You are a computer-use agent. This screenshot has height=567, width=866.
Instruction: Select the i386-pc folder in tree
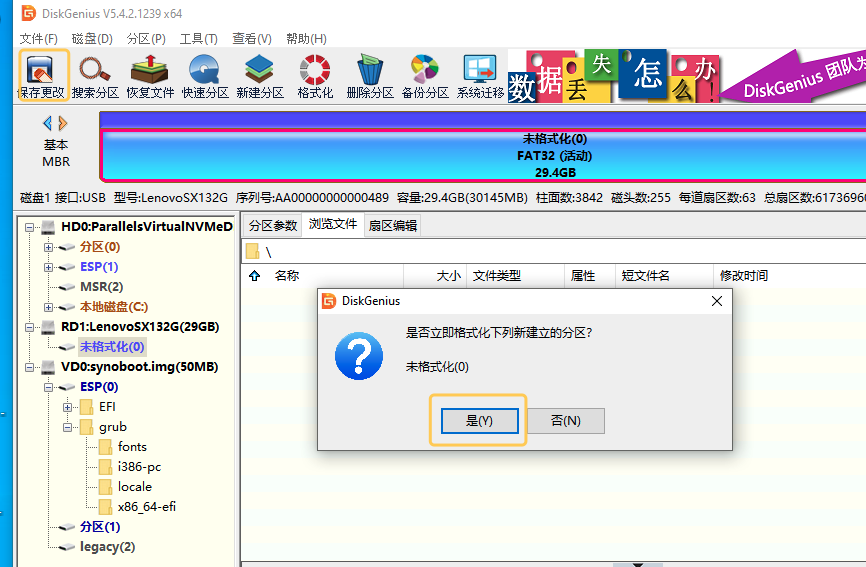click(139, 467)
